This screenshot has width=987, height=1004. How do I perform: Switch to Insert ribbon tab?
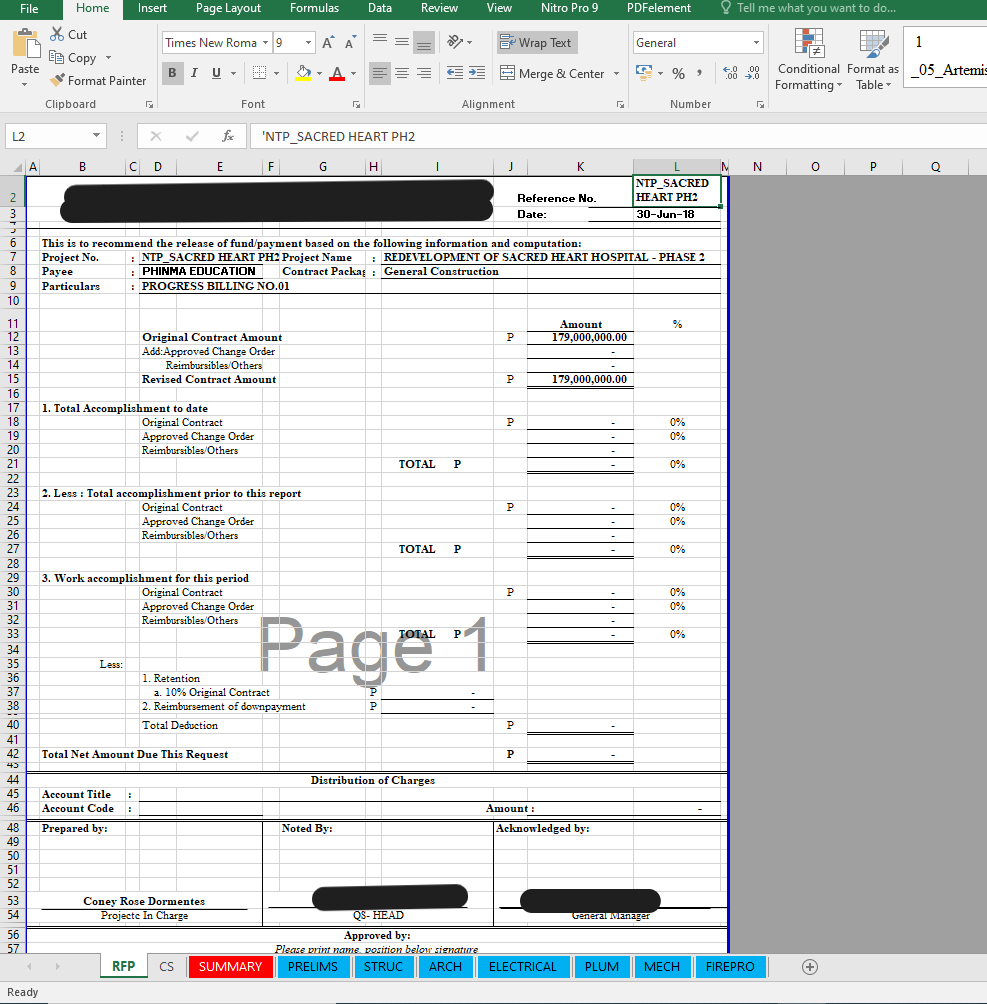pyautogui.click(x=152, y=8)
